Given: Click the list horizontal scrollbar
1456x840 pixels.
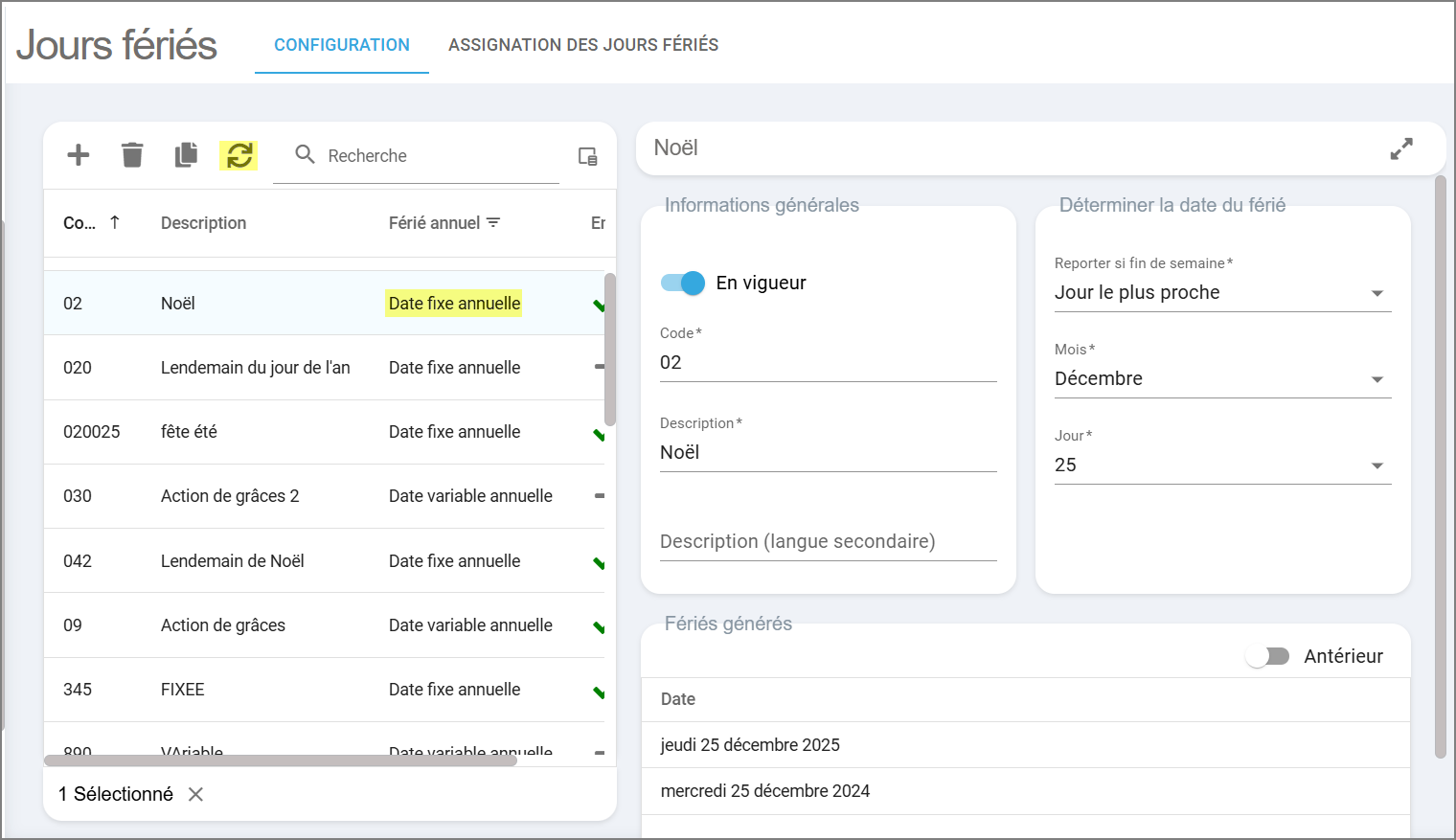Looking at the screenshot, I should [280, 761].
